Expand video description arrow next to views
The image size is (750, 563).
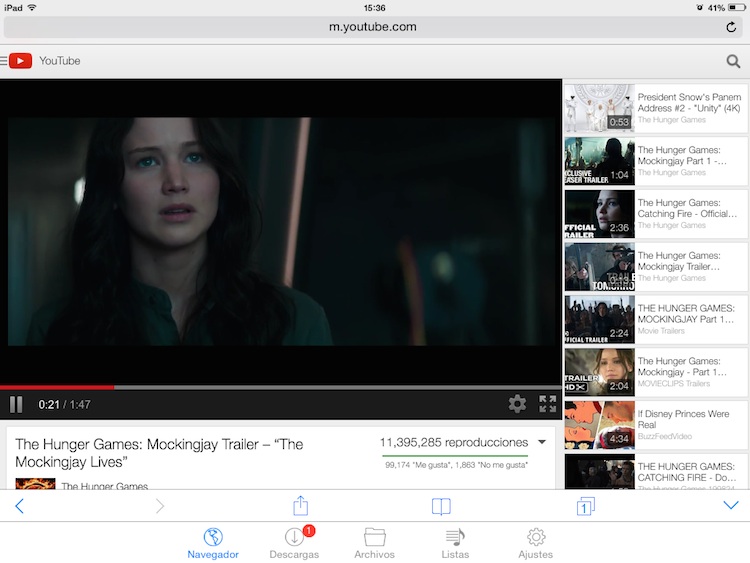coord(542,442)
